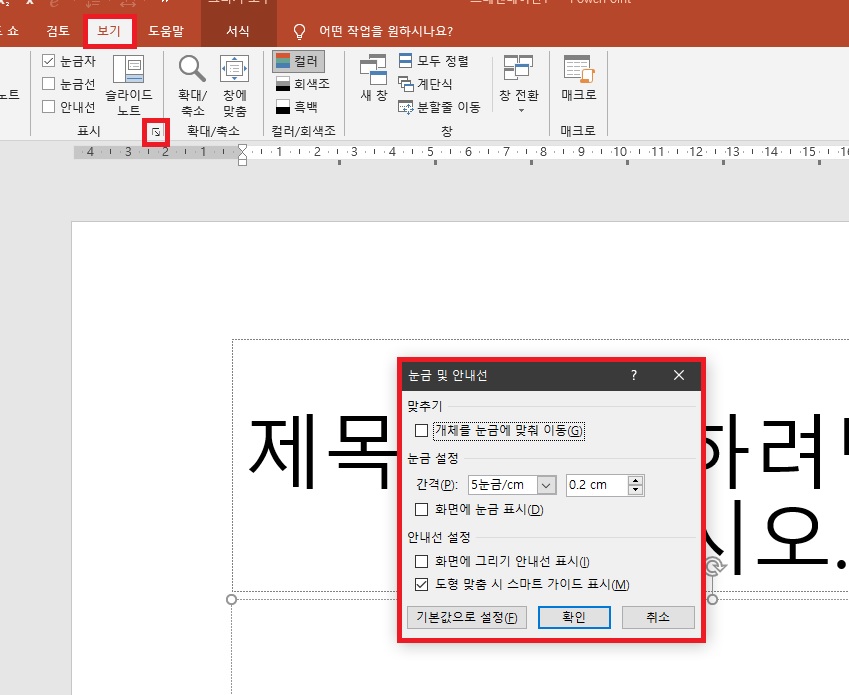Open the 5눈금/cm spacing dropdown
Viewport: 849px width, 695px height.
click(x=546, y=485)
